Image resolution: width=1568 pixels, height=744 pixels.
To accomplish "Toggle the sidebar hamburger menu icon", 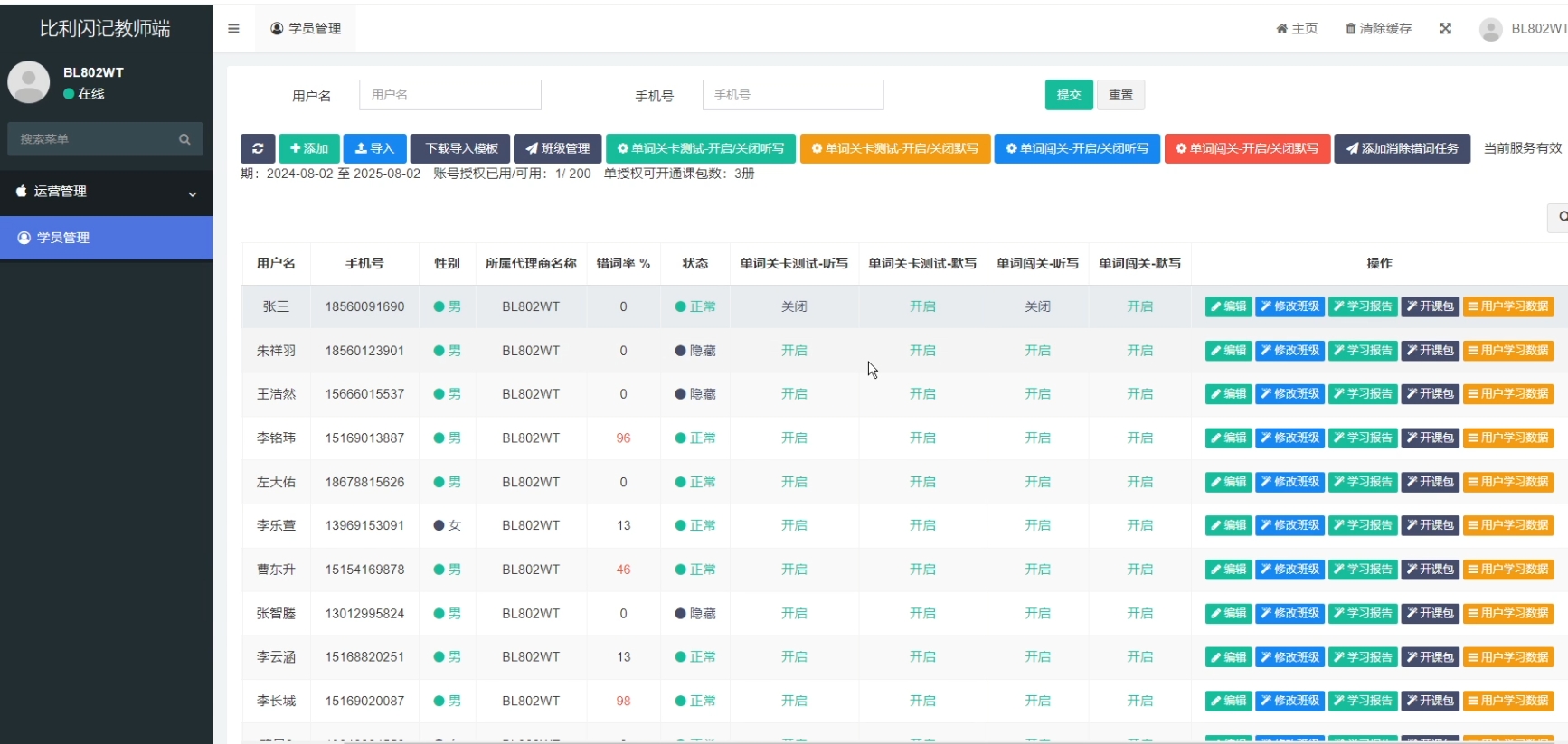I will pos(233,28).
